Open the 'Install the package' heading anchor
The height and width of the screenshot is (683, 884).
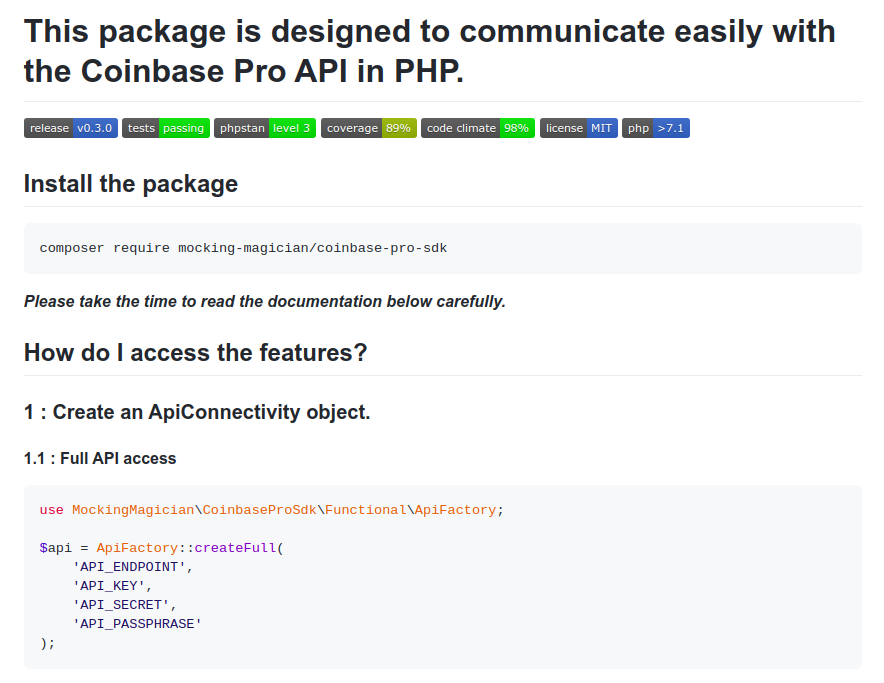(130, 183)
